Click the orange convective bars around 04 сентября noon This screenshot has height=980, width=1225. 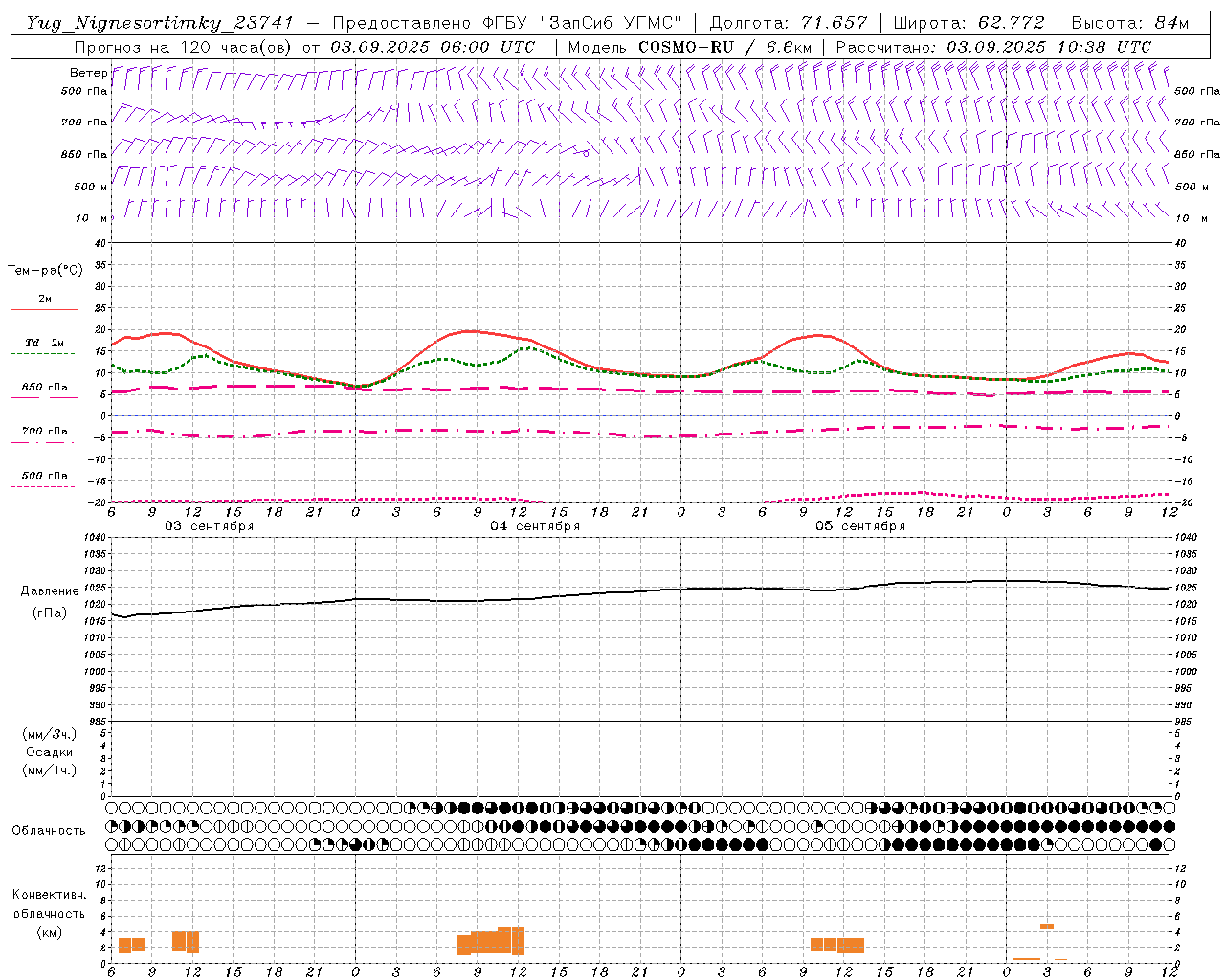point(491,941)
